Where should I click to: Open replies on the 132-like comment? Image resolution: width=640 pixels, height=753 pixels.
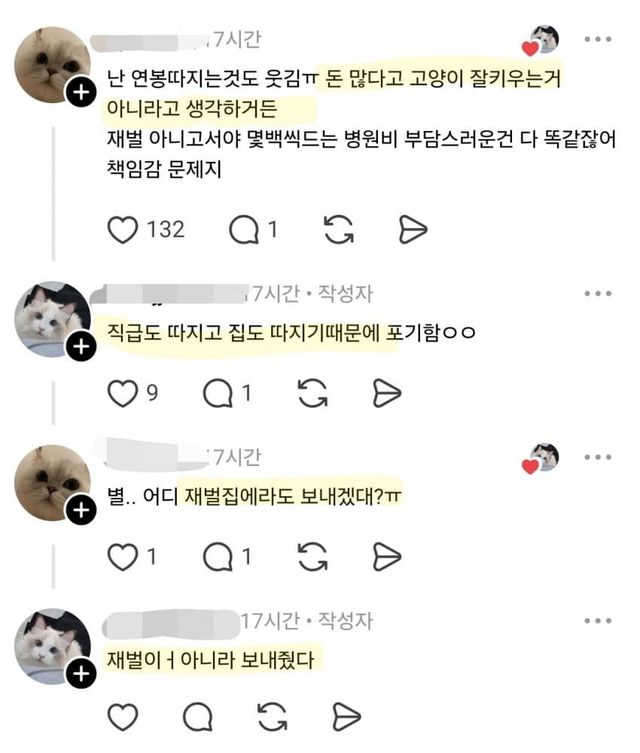click(x=244, y=230)
